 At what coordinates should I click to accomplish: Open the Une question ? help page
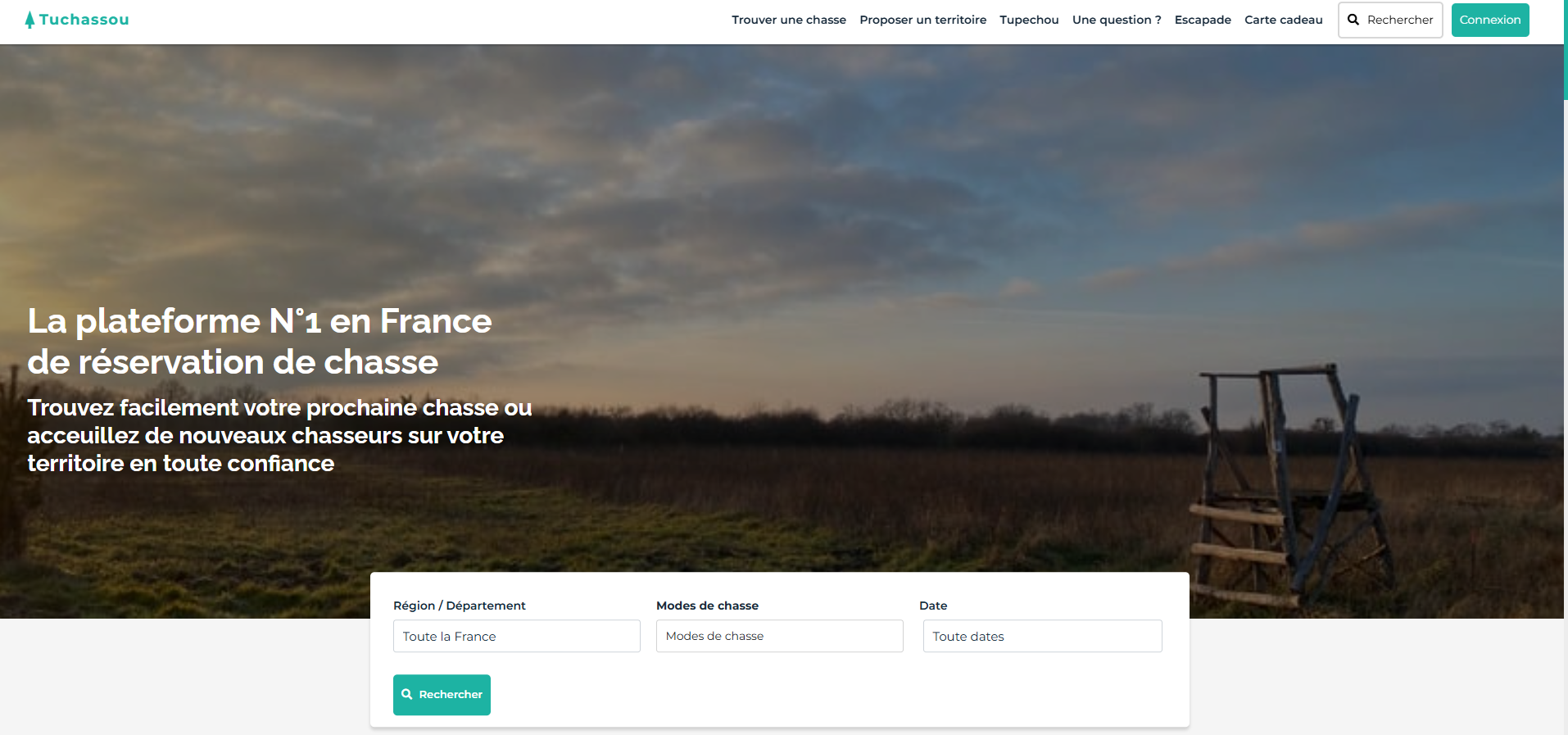[x=1117, y=20]
